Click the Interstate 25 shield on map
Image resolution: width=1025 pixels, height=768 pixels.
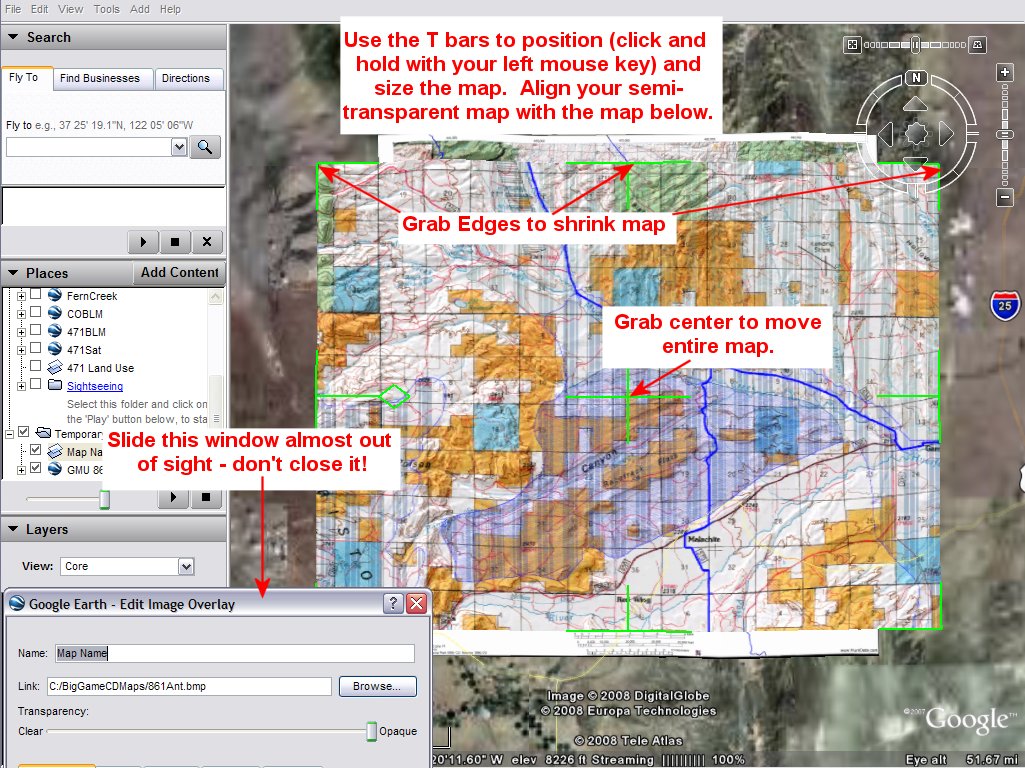click(x=1005, y=306)
